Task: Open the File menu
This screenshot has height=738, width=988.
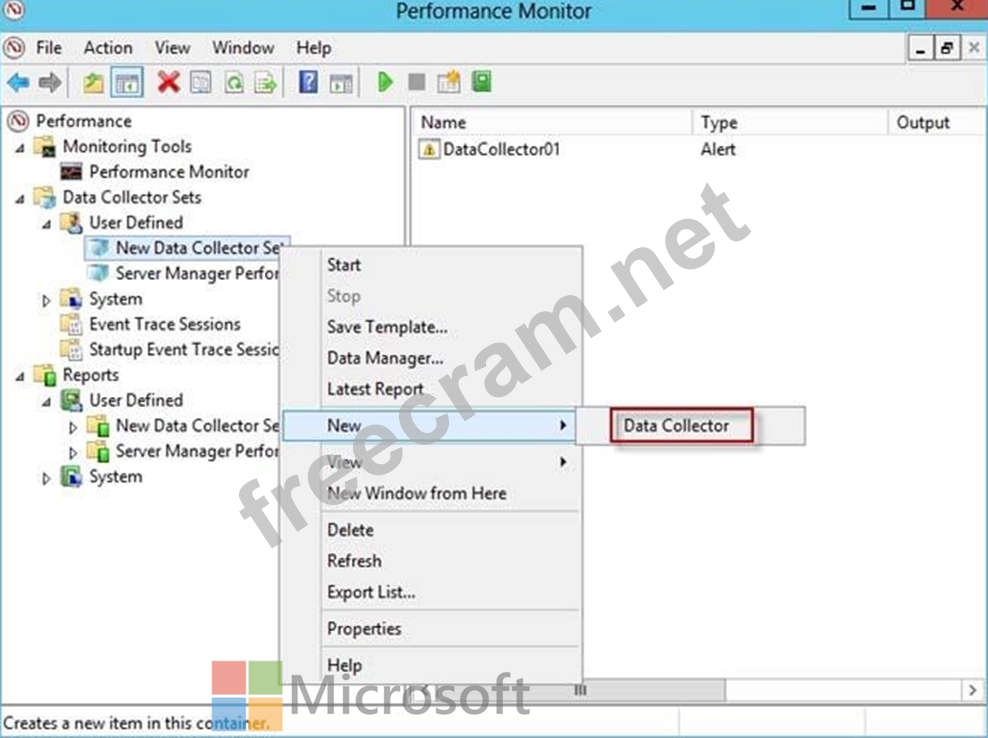Action: tap(49, 48)
